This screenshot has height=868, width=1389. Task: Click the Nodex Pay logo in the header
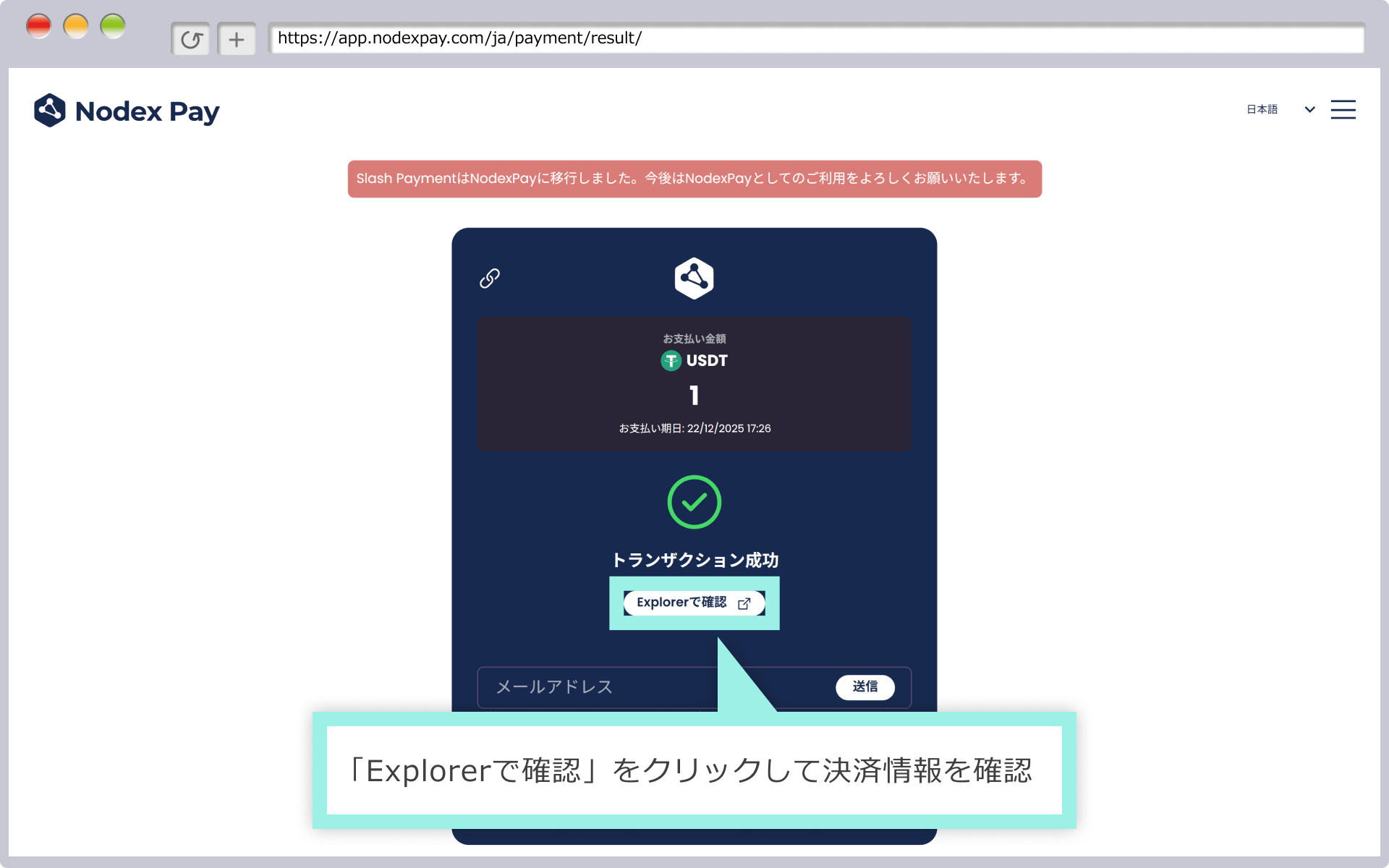(x=127, y=110)
